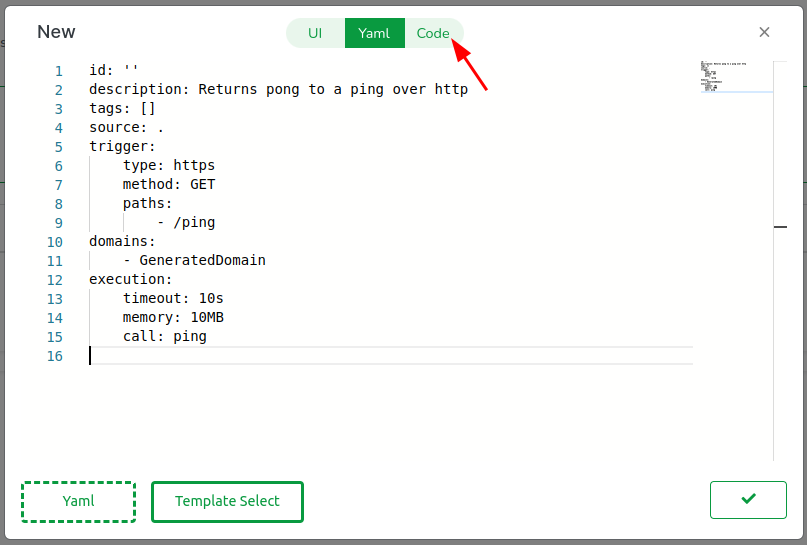807x545 pixels.
Task: Click the 'call: ping' line
Action: tap(164, 337)
